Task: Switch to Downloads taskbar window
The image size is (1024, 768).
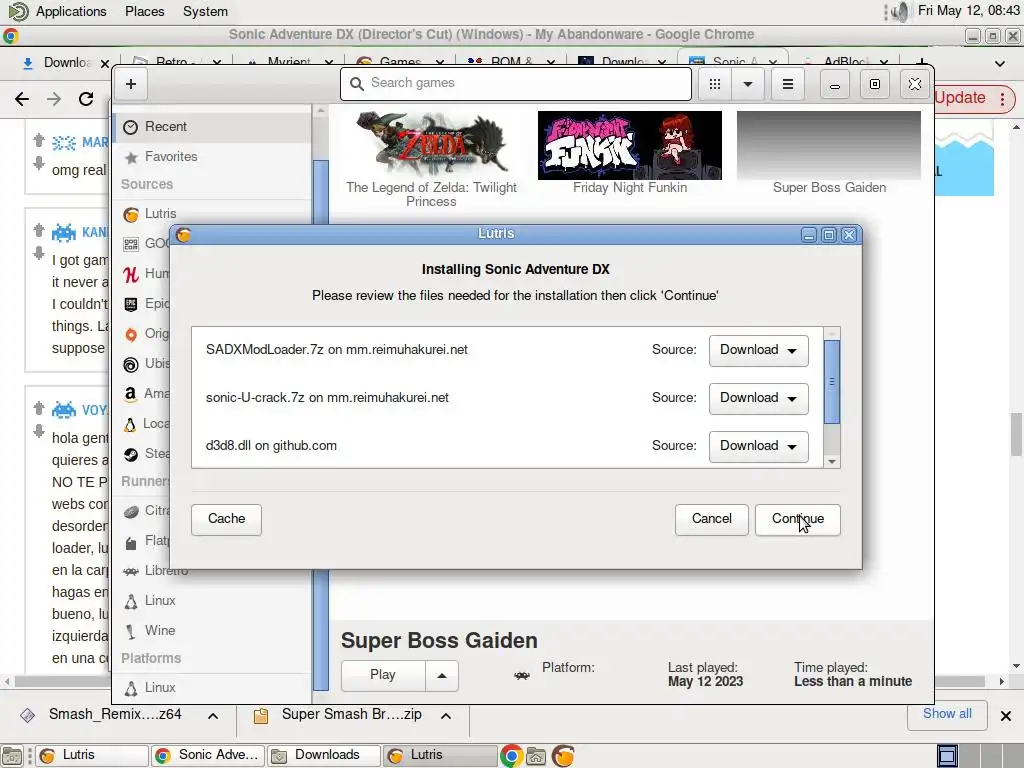Action: 324,756
